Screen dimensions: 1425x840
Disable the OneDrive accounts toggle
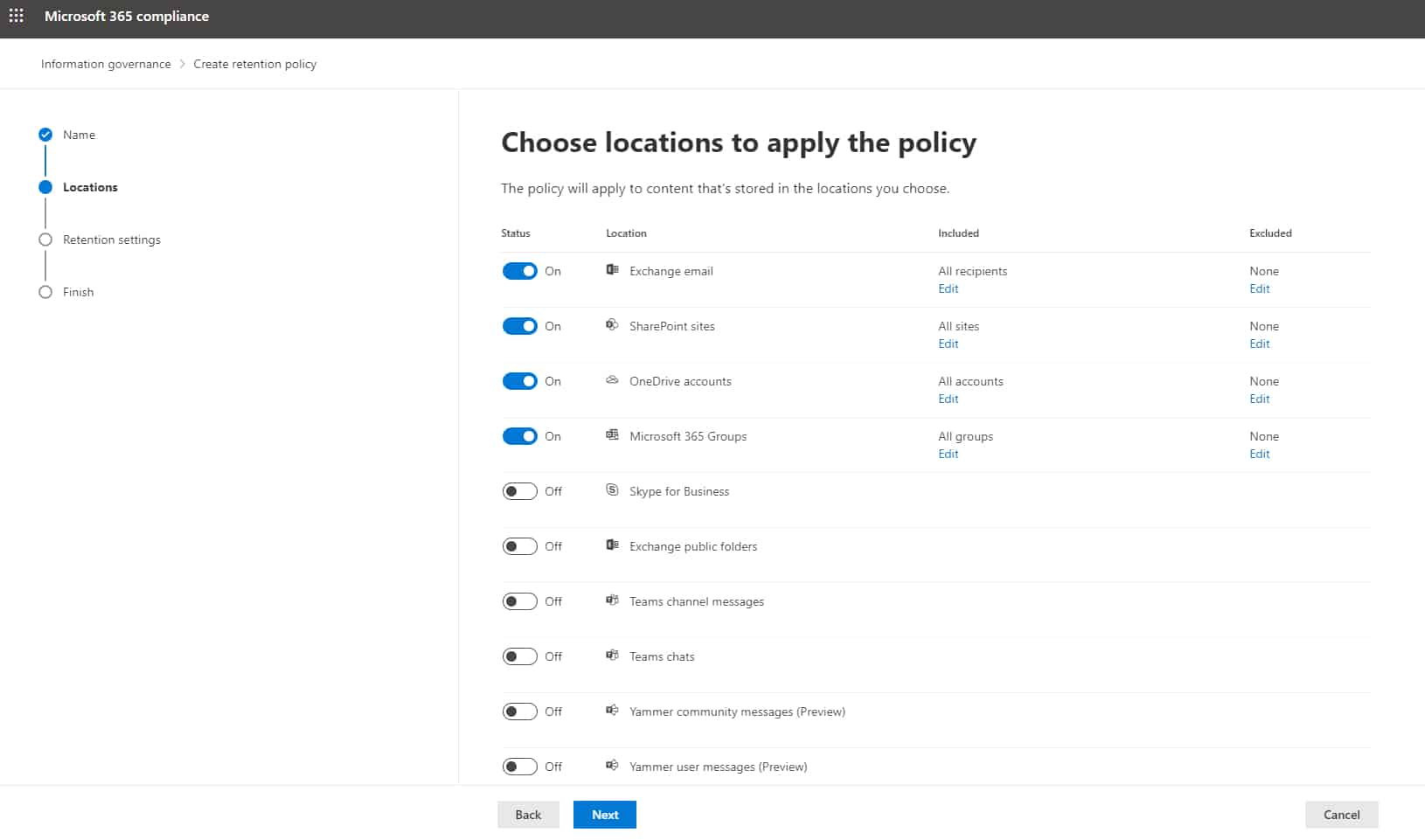click(x=519, y=381)
